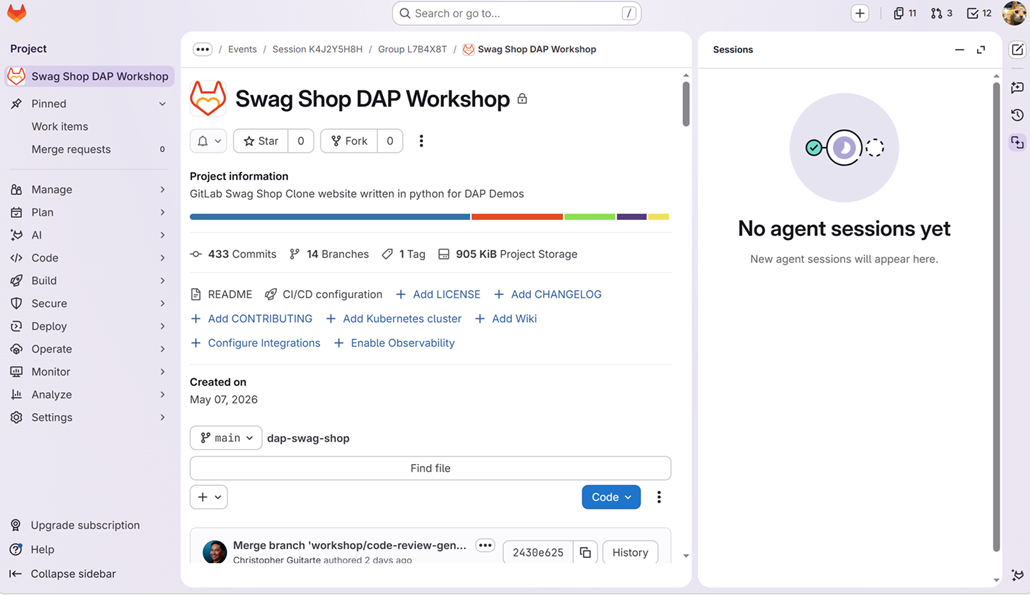Viewport: 1030px width, 595px height.
Task: Open kebab menu next to Code button
Action: (659, 497)
